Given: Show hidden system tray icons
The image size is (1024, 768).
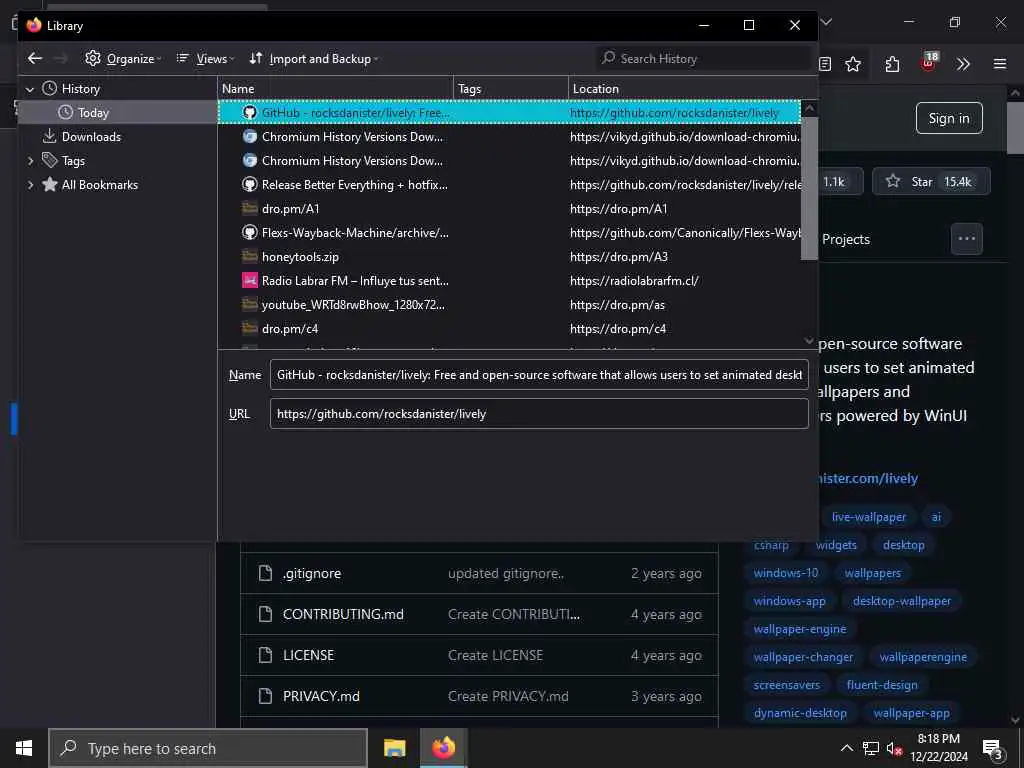Looking at the screenshot, I should pyautogui.click(x=846, y=748).
